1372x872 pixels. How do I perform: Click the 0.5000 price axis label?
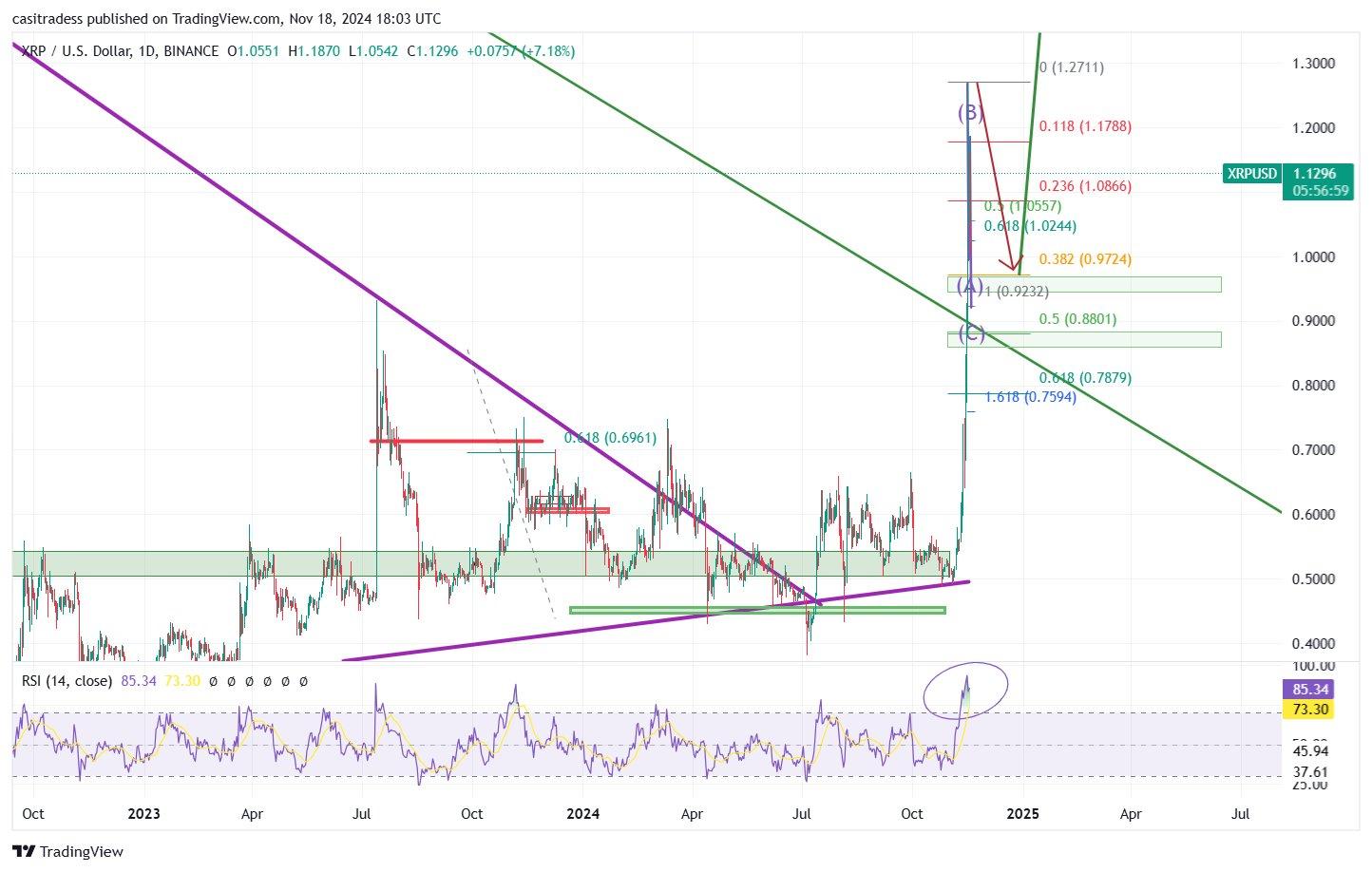click(1313, 578)
